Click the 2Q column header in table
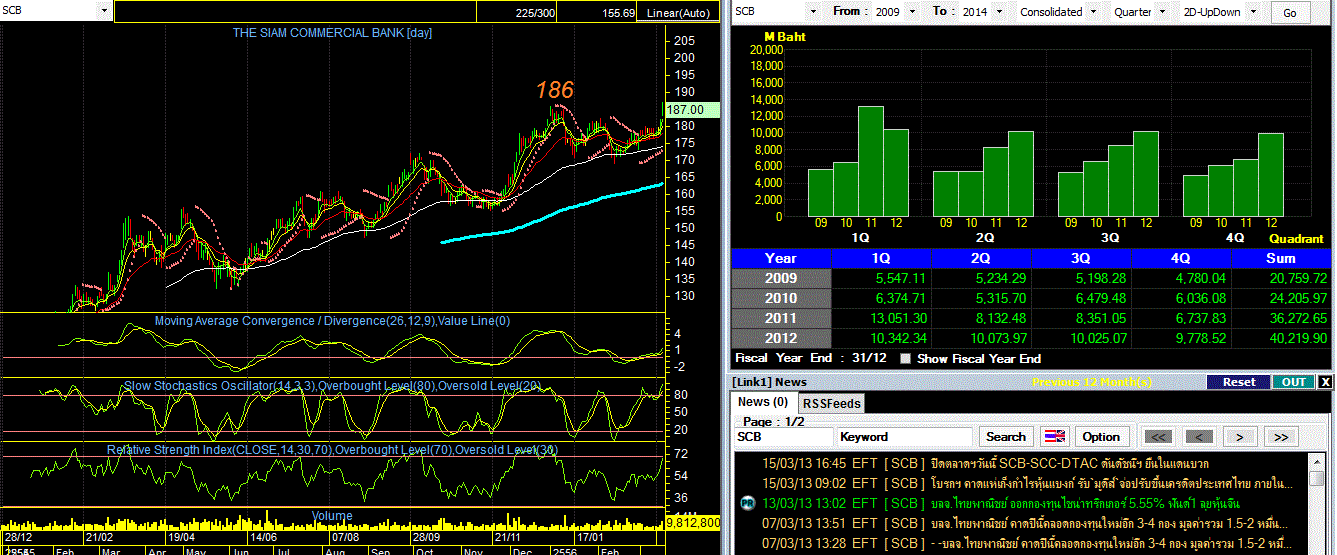 click(982, 258)
